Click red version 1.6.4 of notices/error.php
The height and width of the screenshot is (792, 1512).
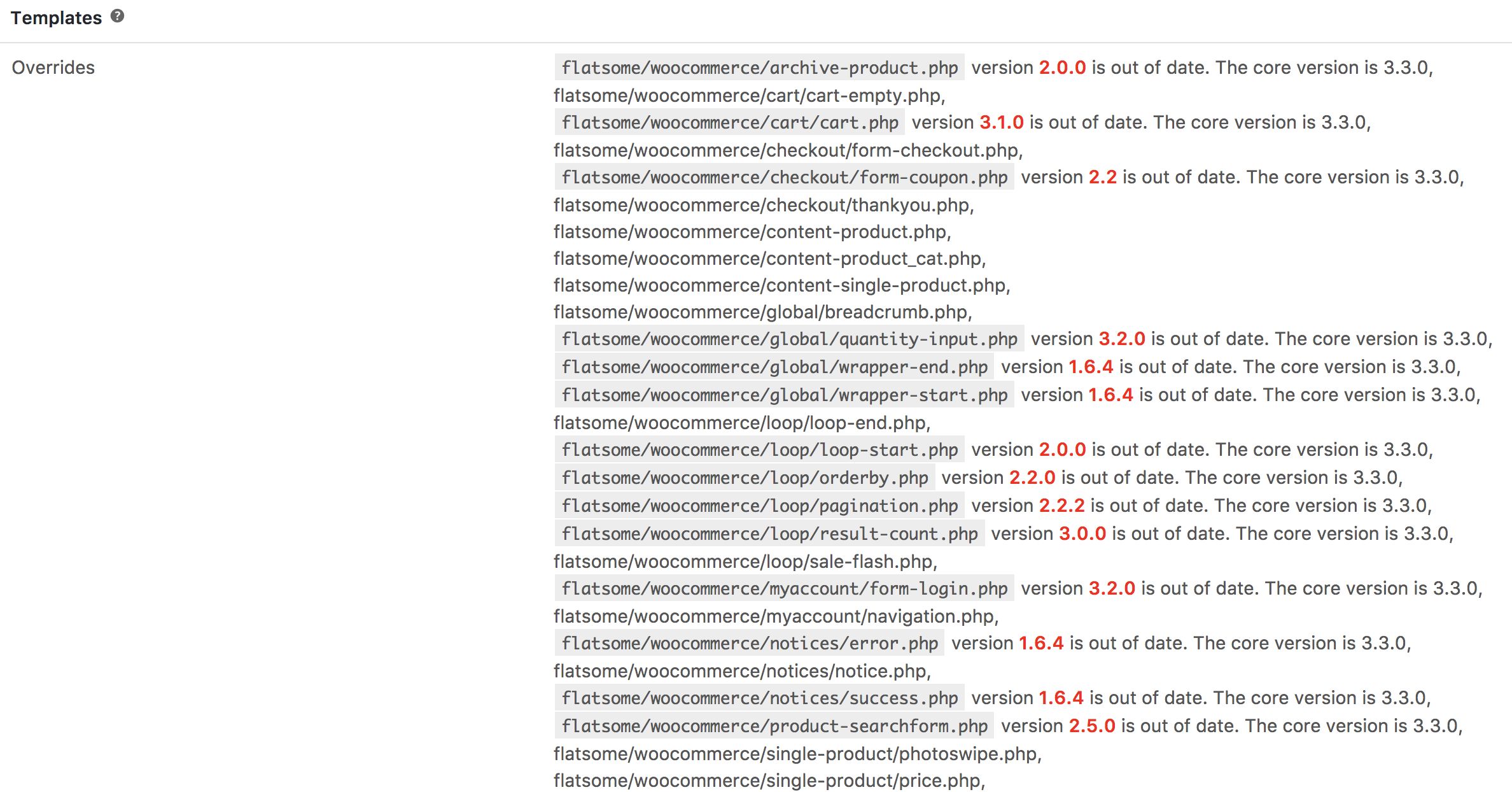[1041, 643]
